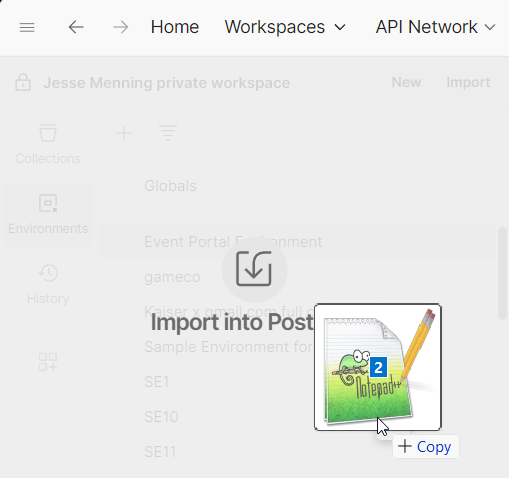Click the import drop zone icon
509x478 pixels.
click(x=254, y=269)
